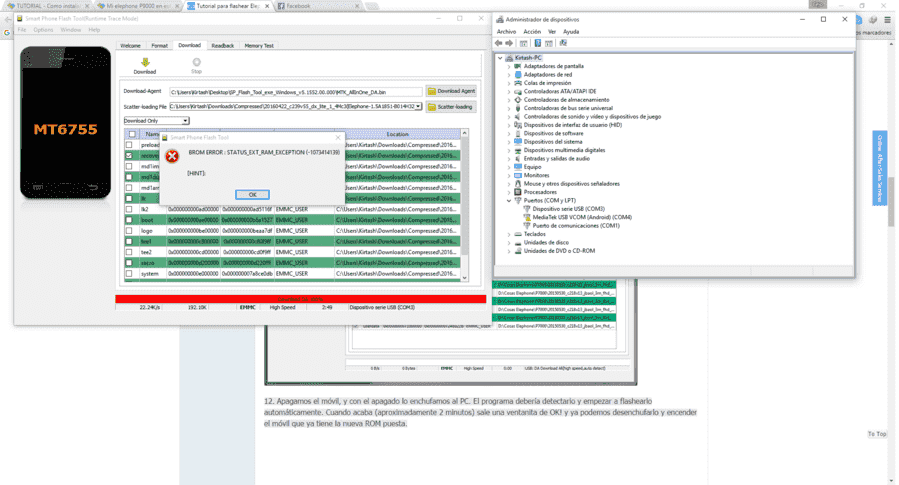The height and width of the screenshot is (485, 899).
Task: Click the Stop icon in flash tool
Action: (x=197, y=62)
